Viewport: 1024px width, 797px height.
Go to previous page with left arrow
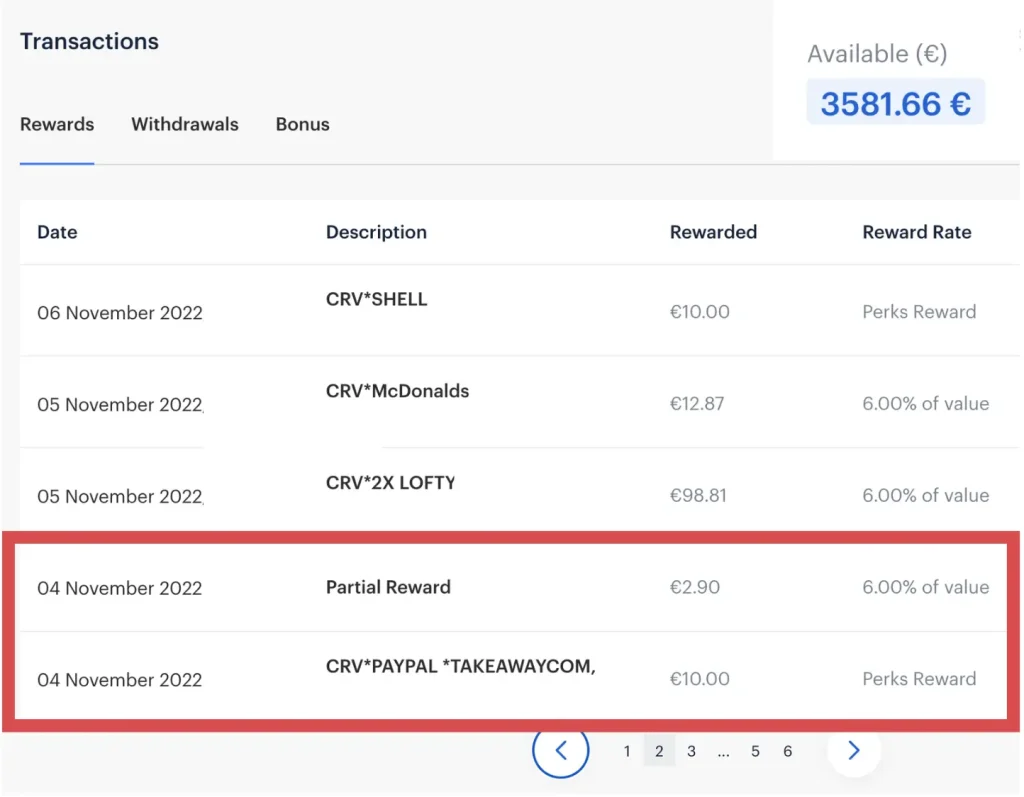[560, 749]
